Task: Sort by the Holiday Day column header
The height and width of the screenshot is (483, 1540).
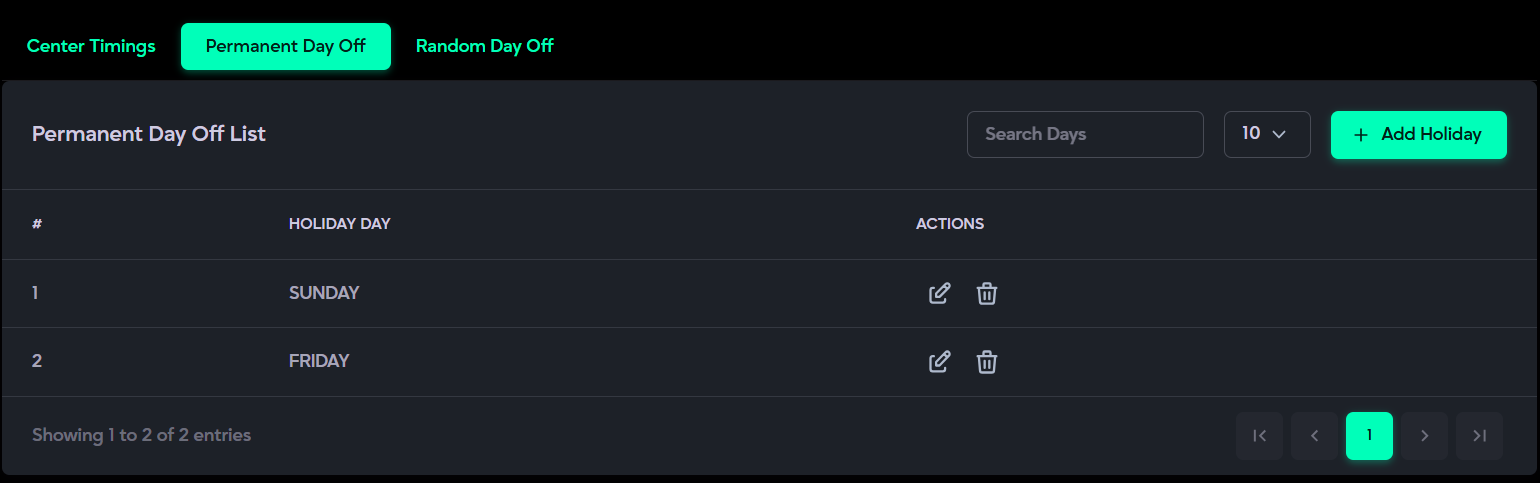Action: click(x=339, y=224)
